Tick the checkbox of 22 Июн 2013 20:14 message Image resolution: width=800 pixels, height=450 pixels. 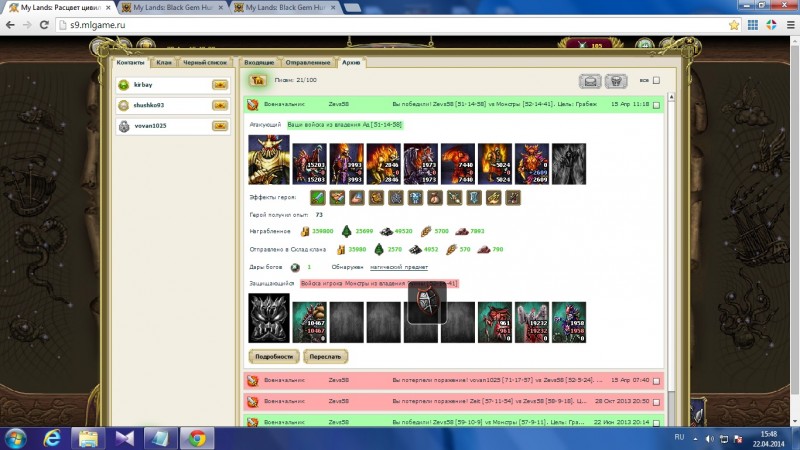[657, 422]
